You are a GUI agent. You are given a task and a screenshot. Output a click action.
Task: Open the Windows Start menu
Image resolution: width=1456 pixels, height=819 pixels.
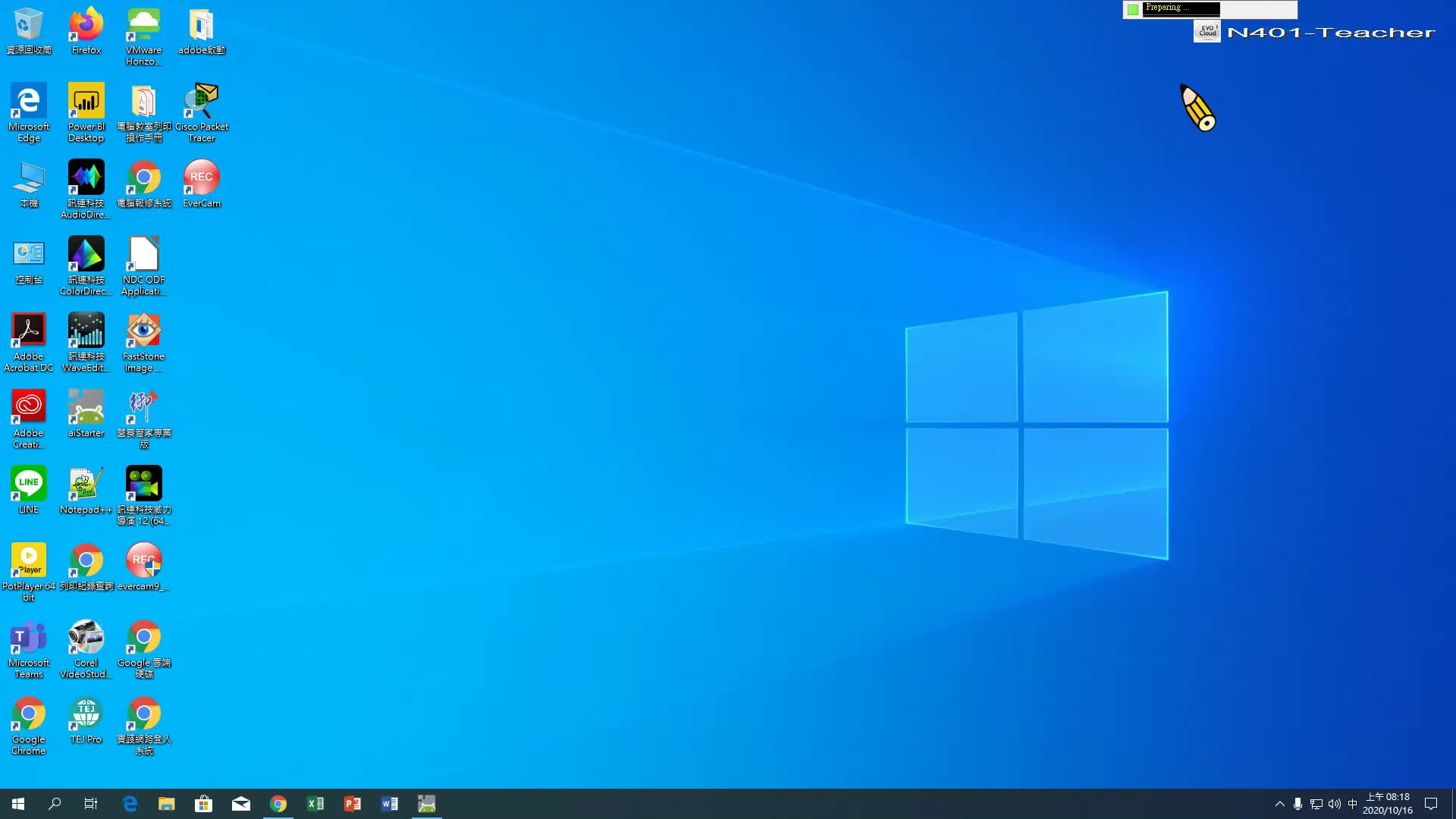click(18, 804)
